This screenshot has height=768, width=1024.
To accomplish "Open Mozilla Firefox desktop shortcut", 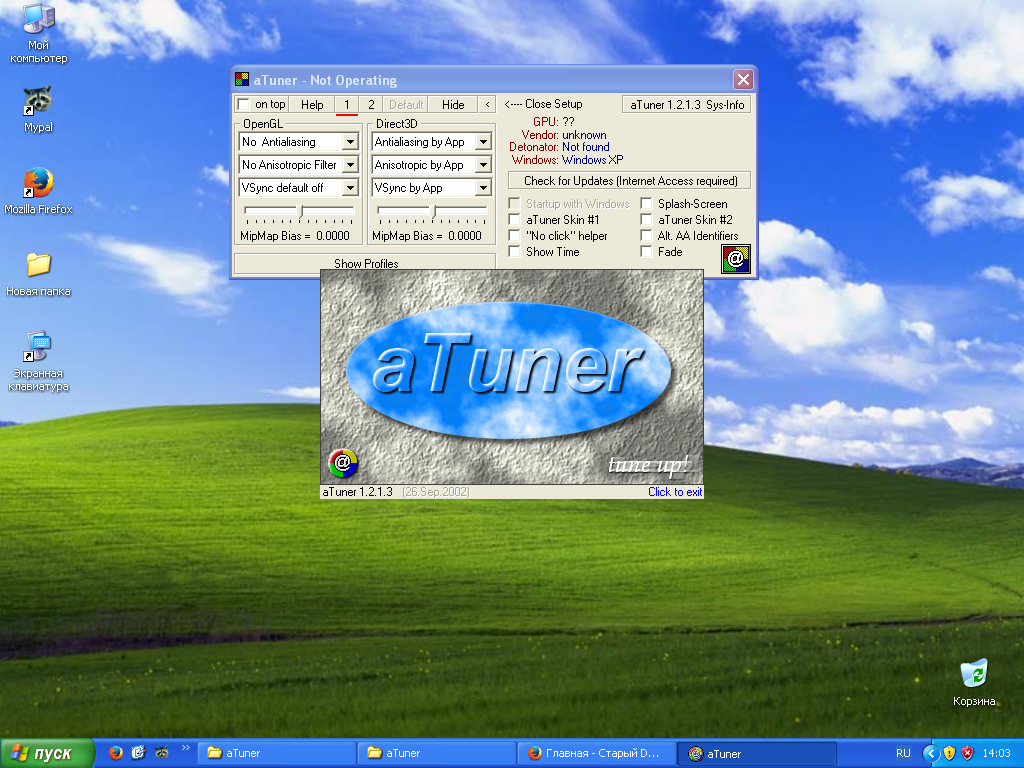I will (38, 183).
